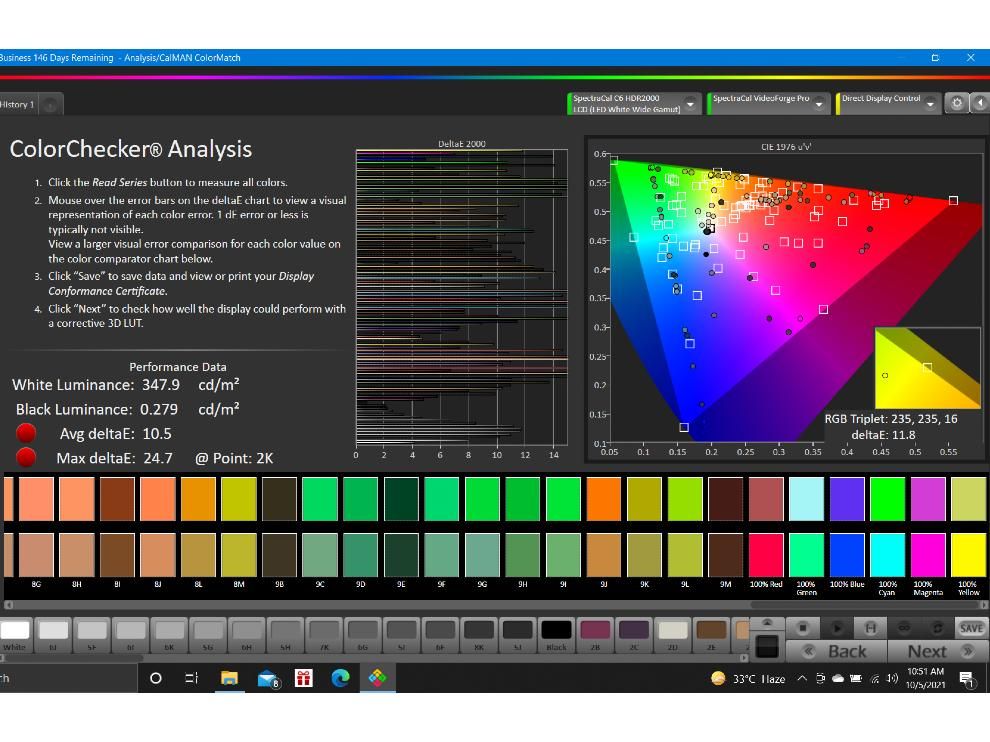The height and width of the screenshot is (742, 990).
Task: Open File Explorer from the taskbar
Action: pyautogui.click(x=229, y=678)
